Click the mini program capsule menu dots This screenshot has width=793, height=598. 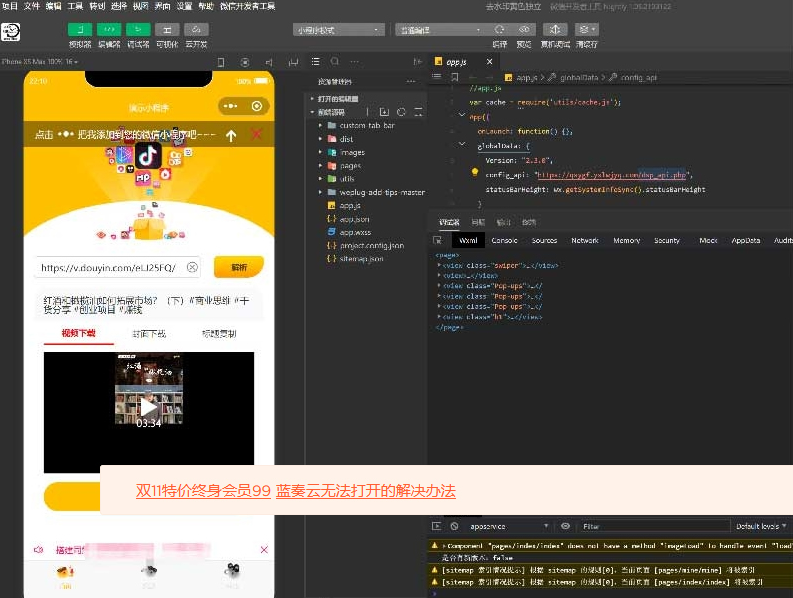(231, 106)
